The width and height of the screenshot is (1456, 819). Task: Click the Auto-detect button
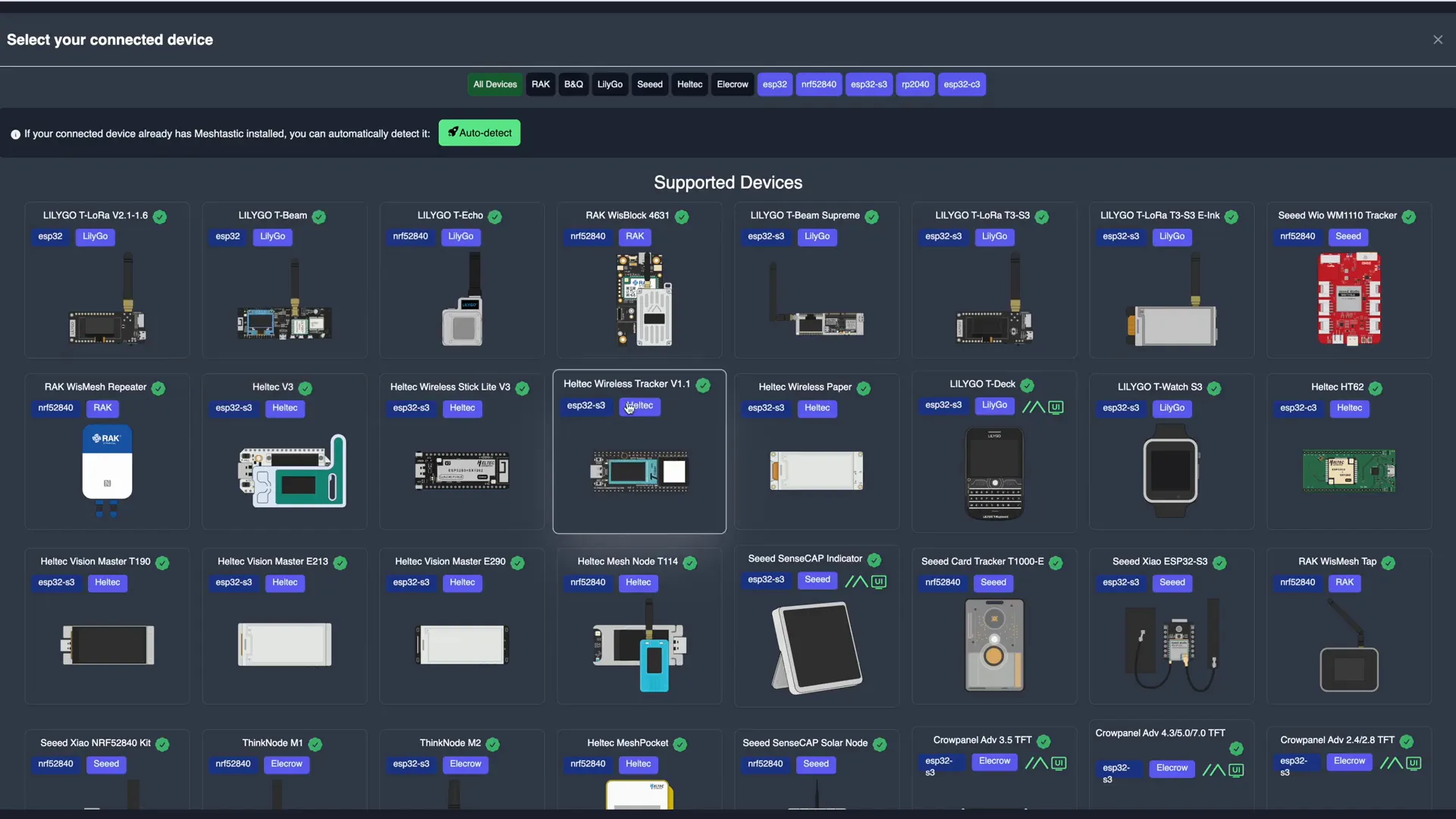tap(479, 133)
